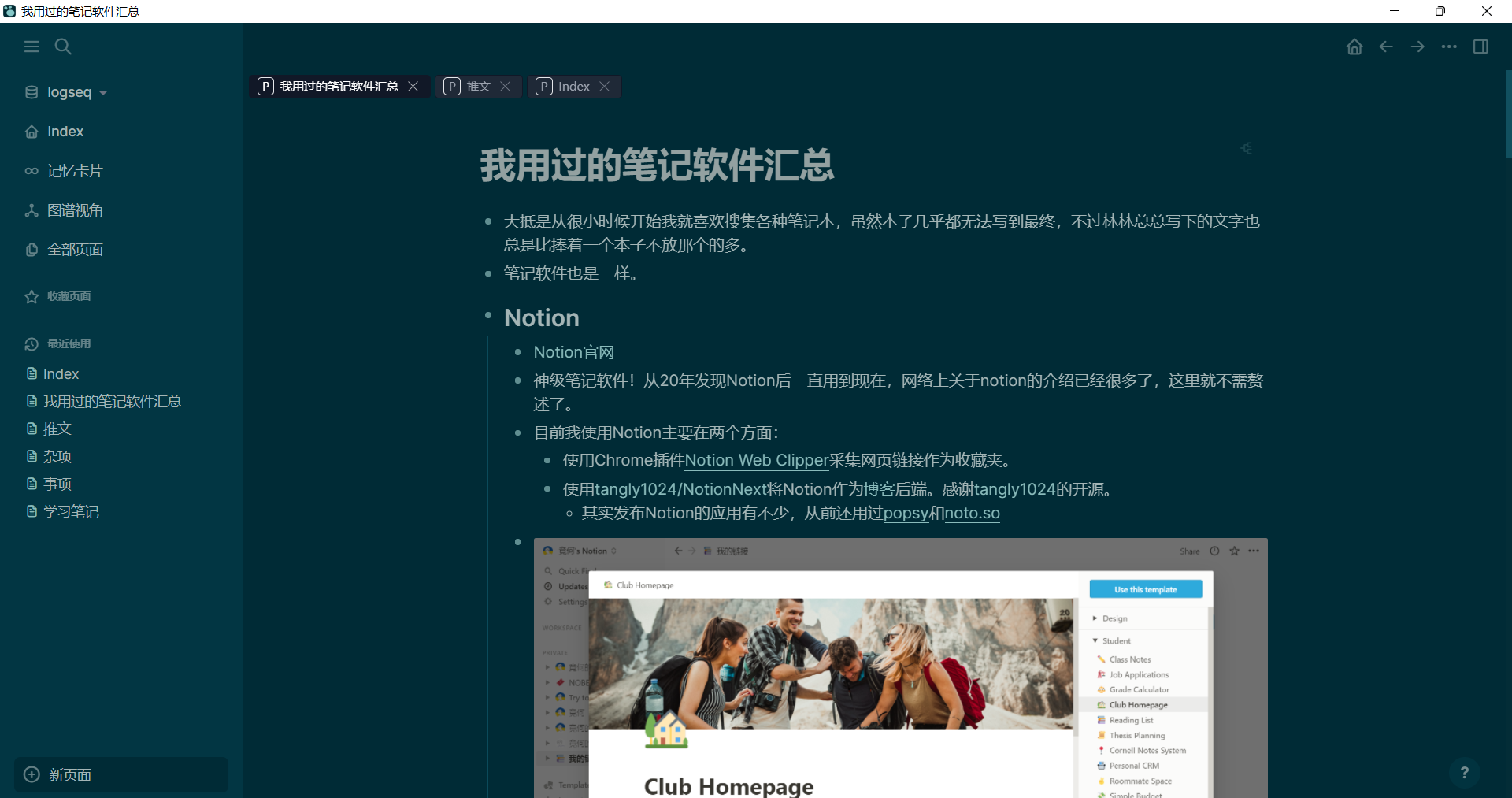Close the Index tab
The height and width of the screenshot is (798, 1512).
coord(605,87)
